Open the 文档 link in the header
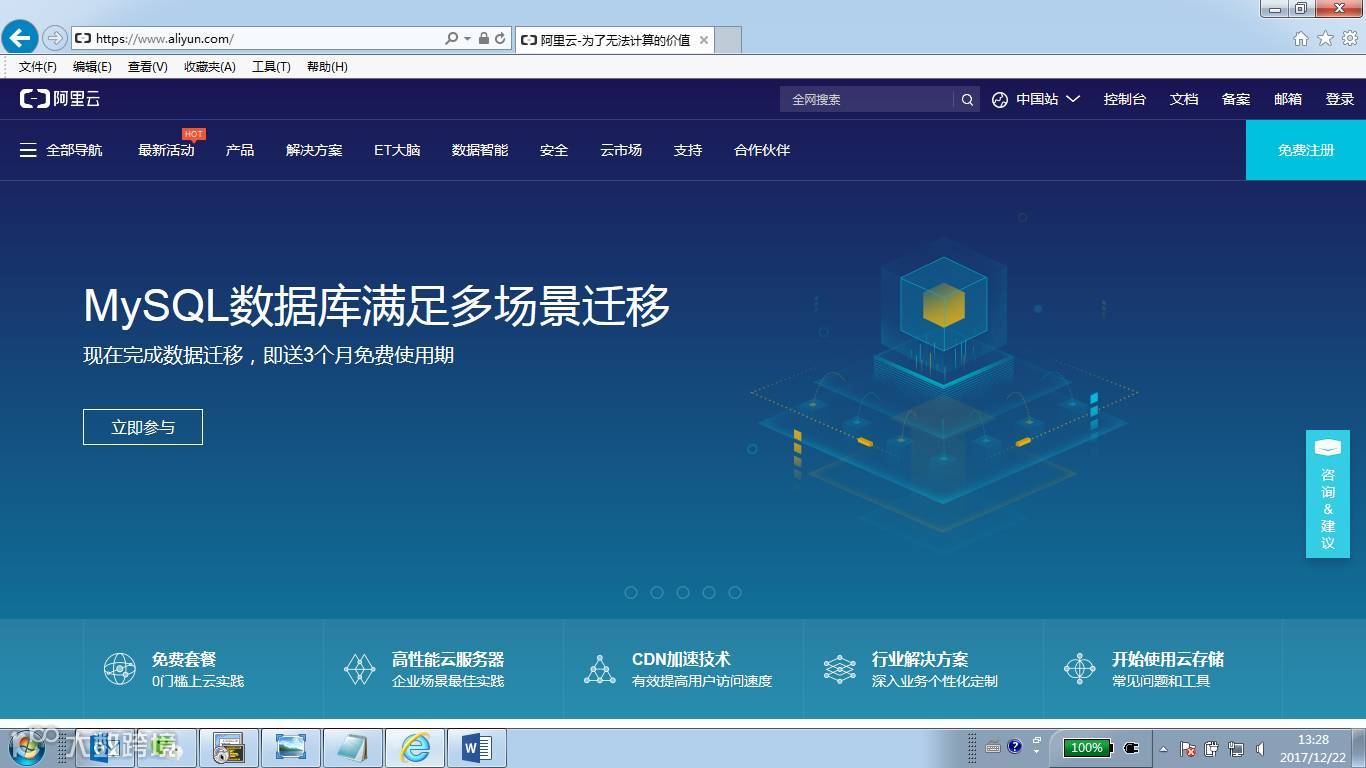 1184,99
